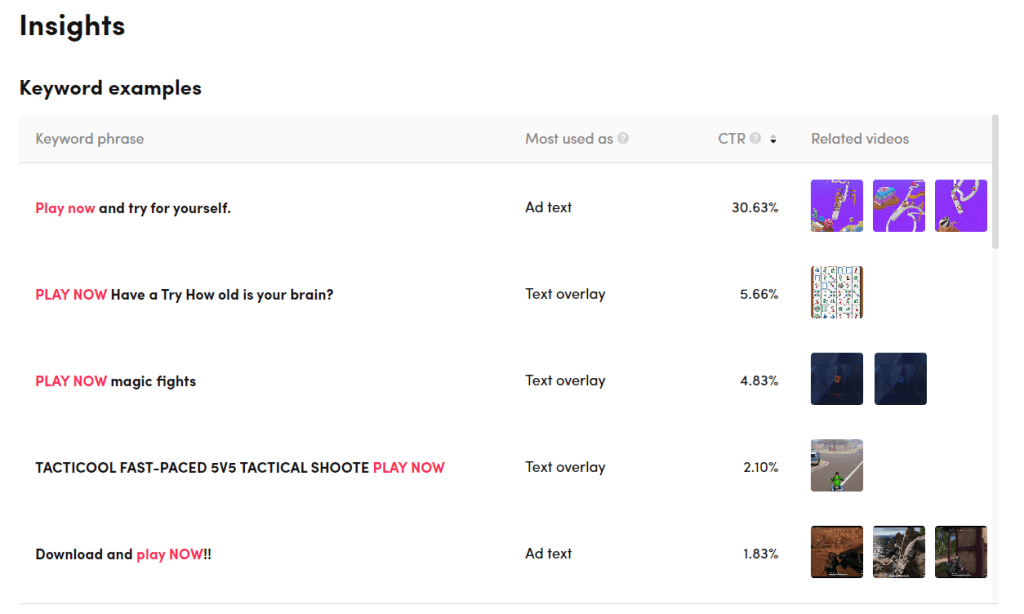Open second dark video in magic fights row
The width and height of the screenshot is (1024, 614).
coord(900,379)
